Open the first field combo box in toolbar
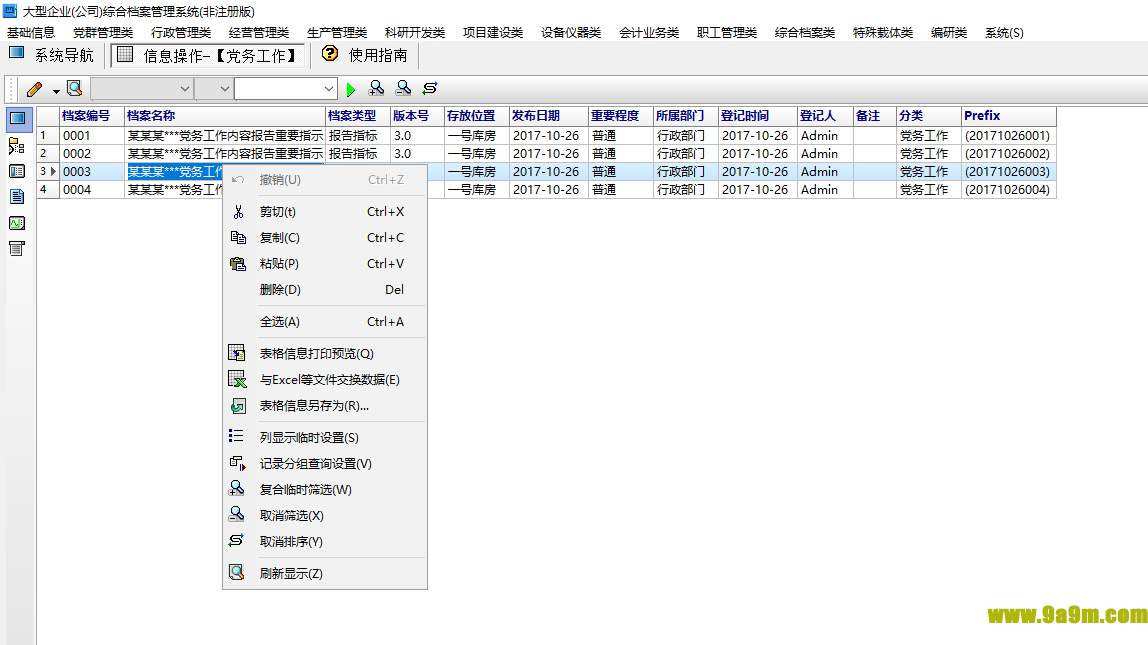This screenshot has height=645, width=1148. pyautogui.click(x=141, y=89)
